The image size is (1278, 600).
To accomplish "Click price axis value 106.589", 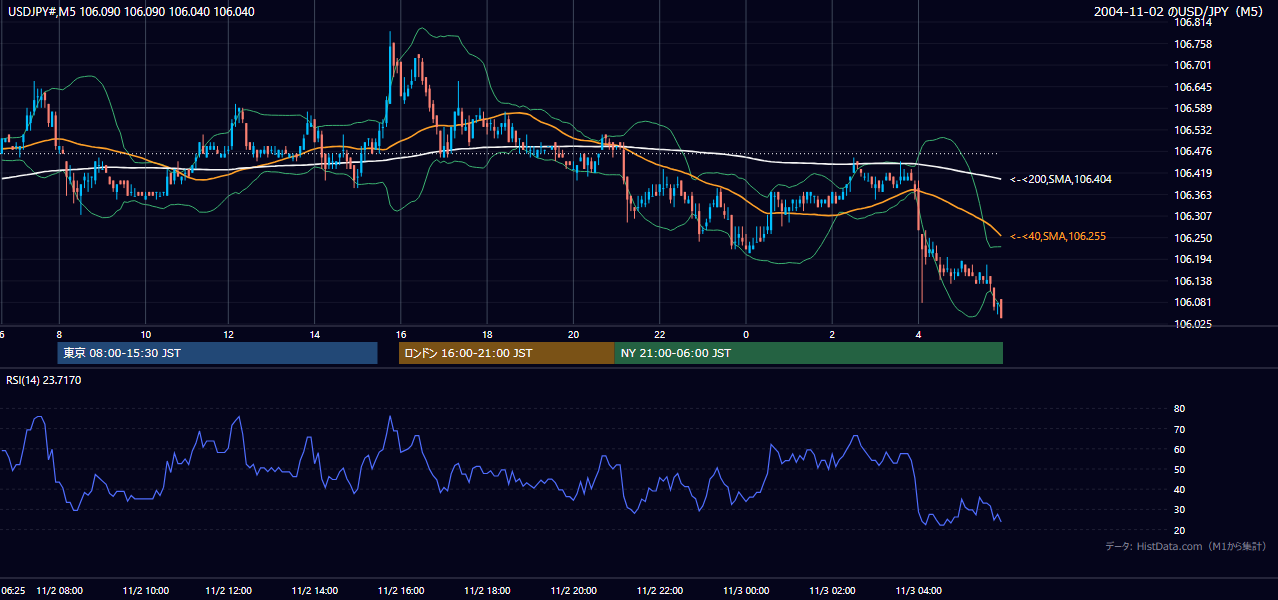I will (x=1193, y=108).
